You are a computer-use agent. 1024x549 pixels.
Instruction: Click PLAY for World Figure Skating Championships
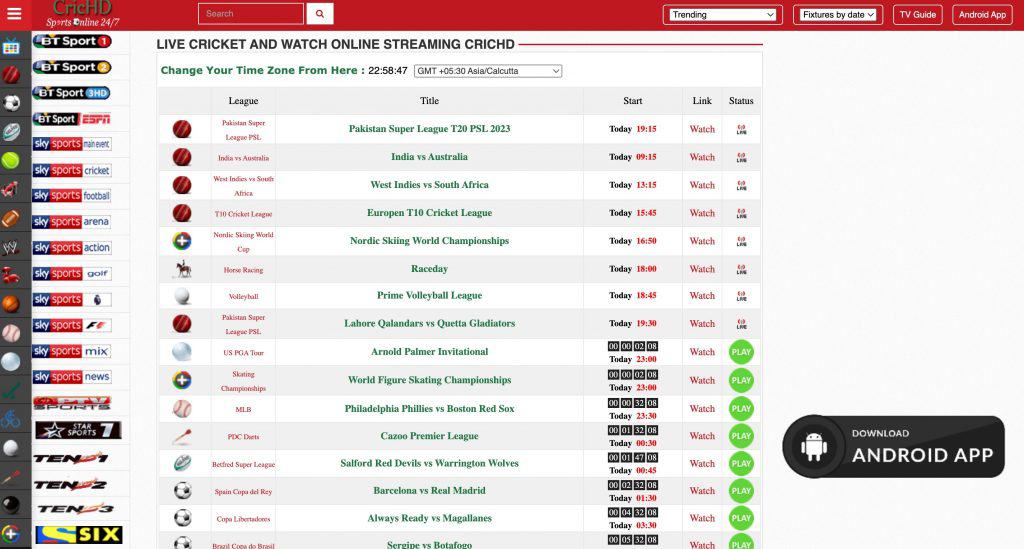741,380
